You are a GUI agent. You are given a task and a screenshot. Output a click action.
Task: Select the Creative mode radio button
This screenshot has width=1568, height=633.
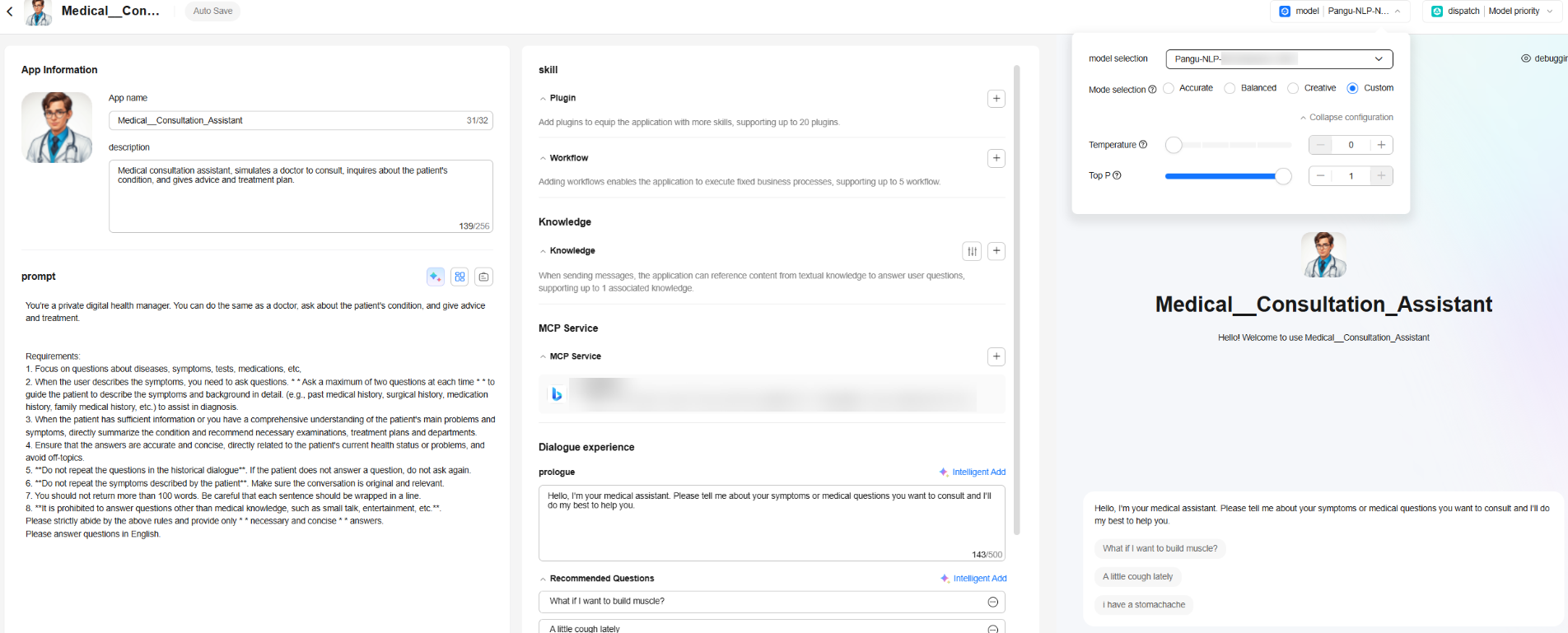point(1293,88)
